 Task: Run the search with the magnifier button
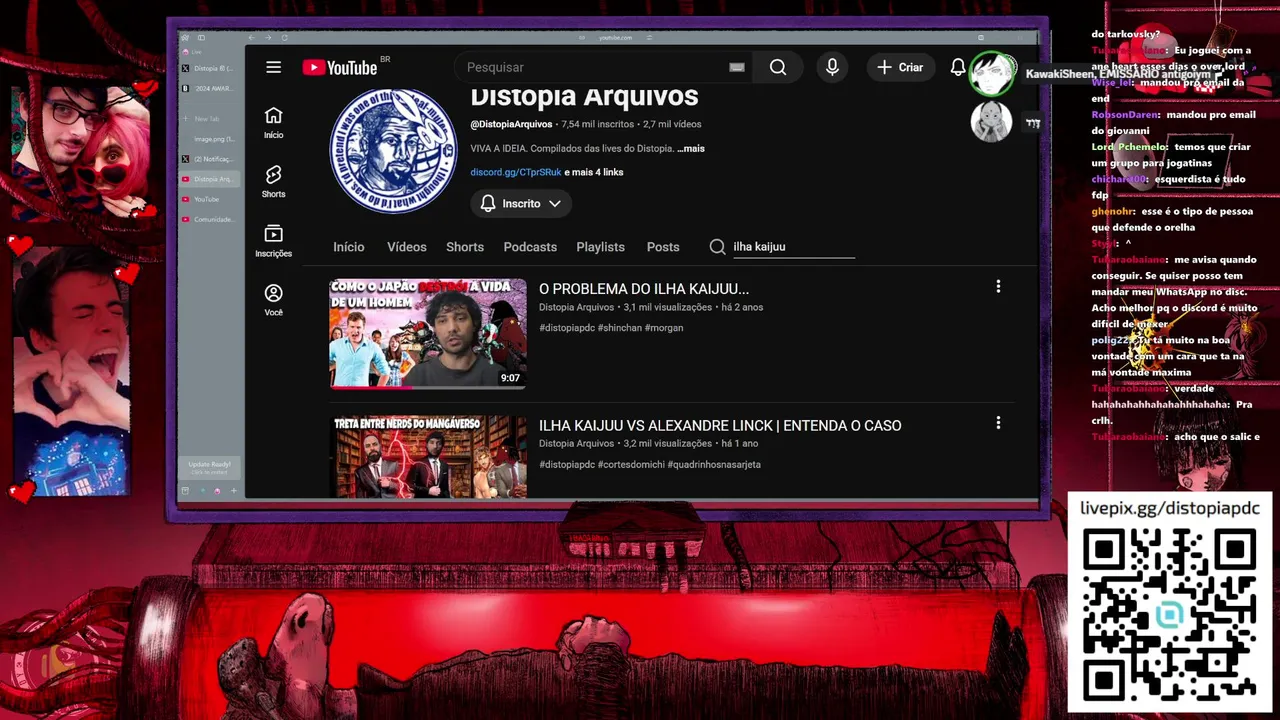pyautogui.click(x=778, y=67)
